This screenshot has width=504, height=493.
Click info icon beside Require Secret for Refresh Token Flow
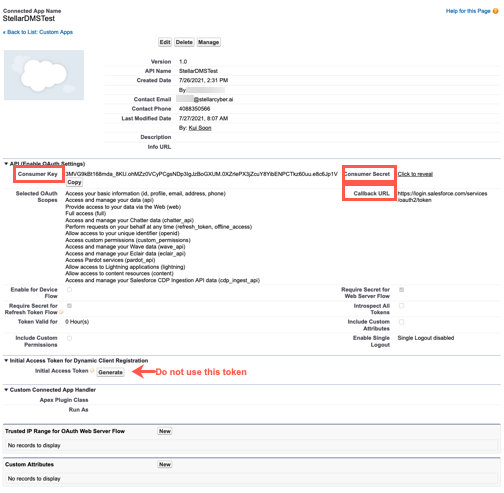click(61, 312)
